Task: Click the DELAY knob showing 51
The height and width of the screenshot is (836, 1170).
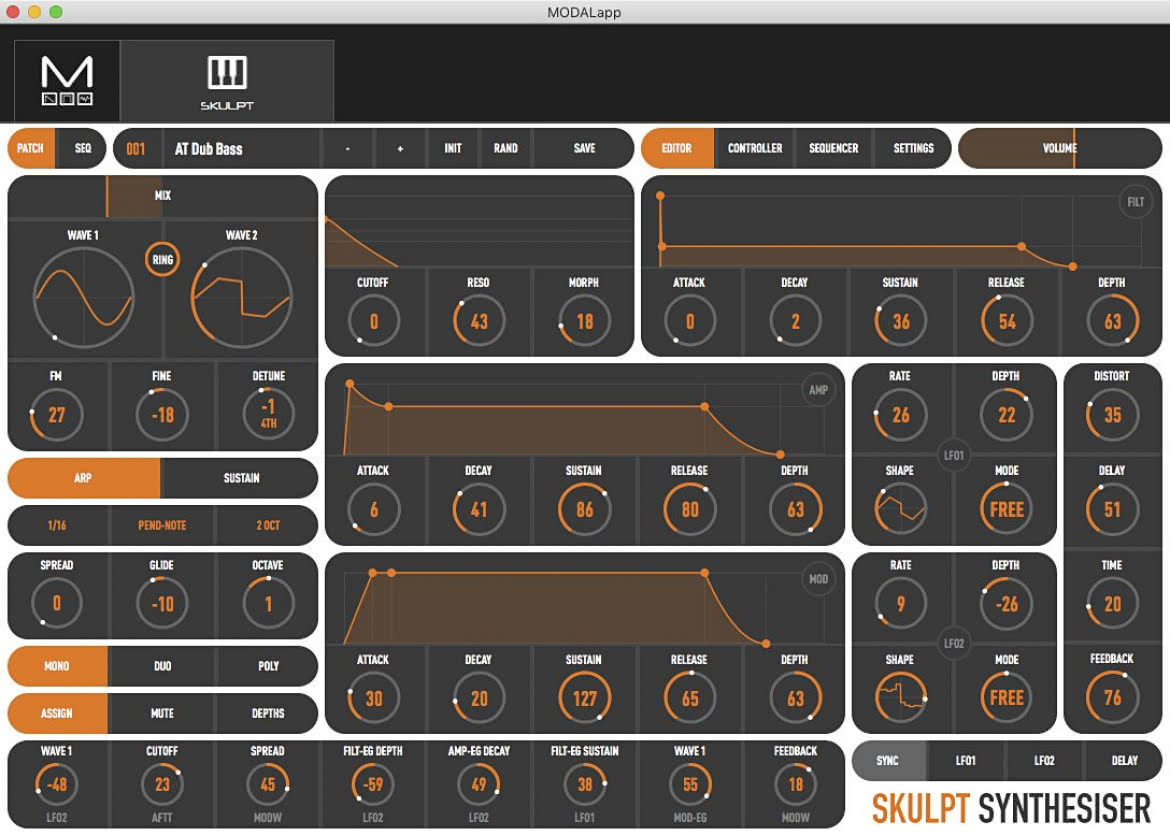Action: (x=1113, y=509)
